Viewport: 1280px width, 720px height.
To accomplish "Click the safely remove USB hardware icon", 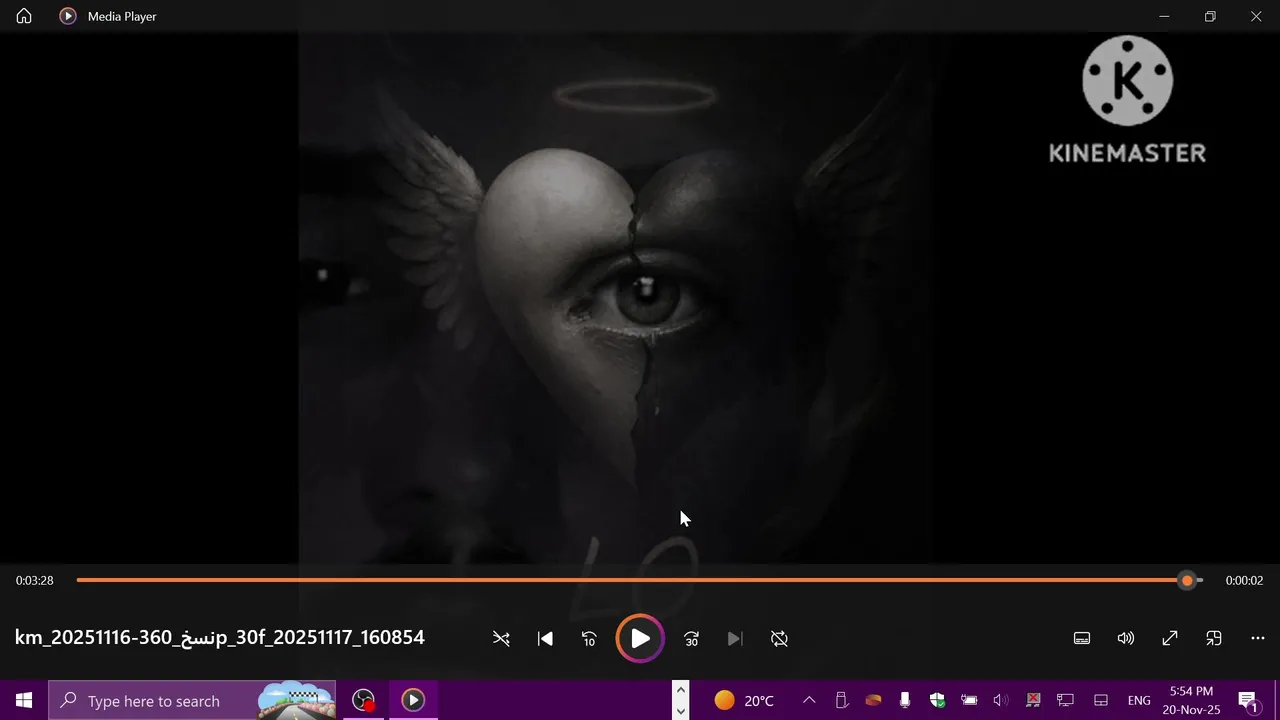I will 841,700.
